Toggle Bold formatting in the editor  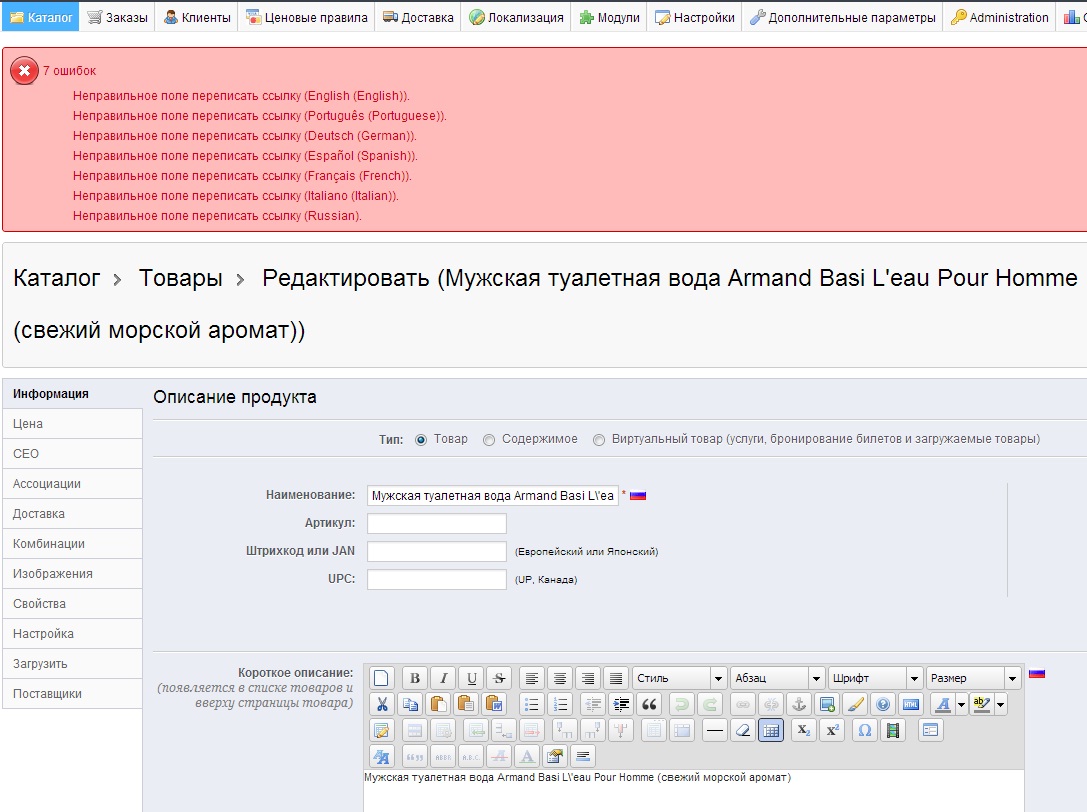(x=415, y=678)
